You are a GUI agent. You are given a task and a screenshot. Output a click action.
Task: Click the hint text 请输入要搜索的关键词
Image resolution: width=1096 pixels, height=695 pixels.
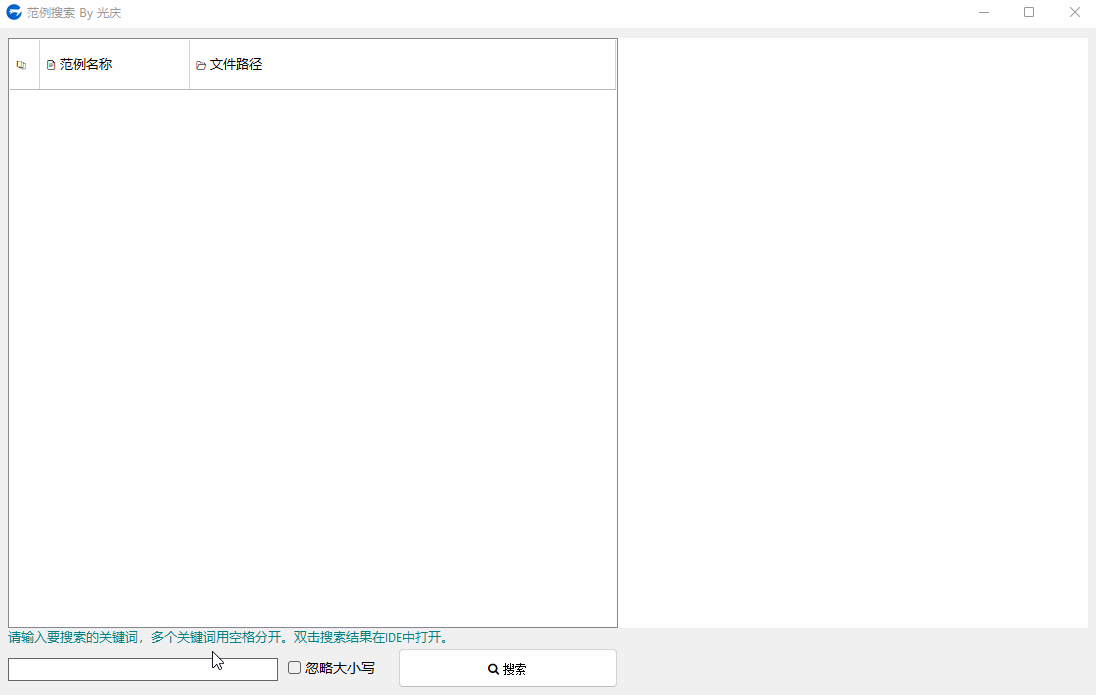click(x=73, y=637)
